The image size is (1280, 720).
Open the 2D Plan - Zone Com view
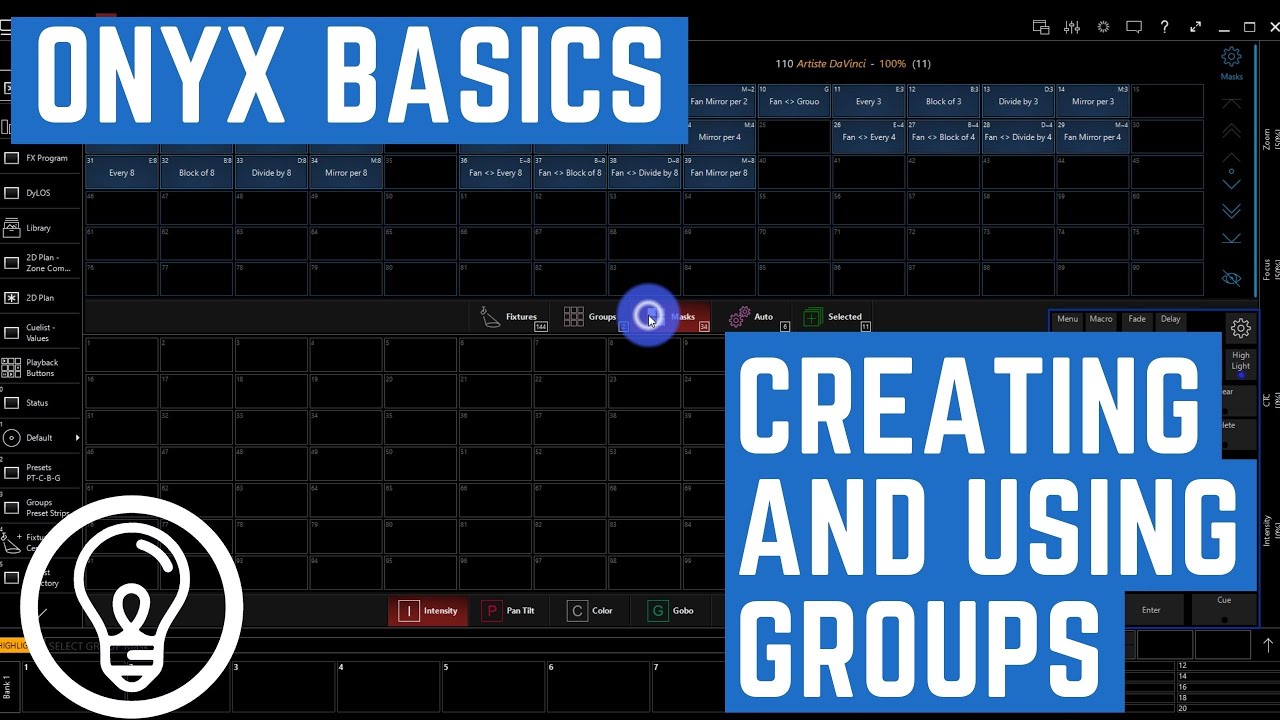point(40,263)
